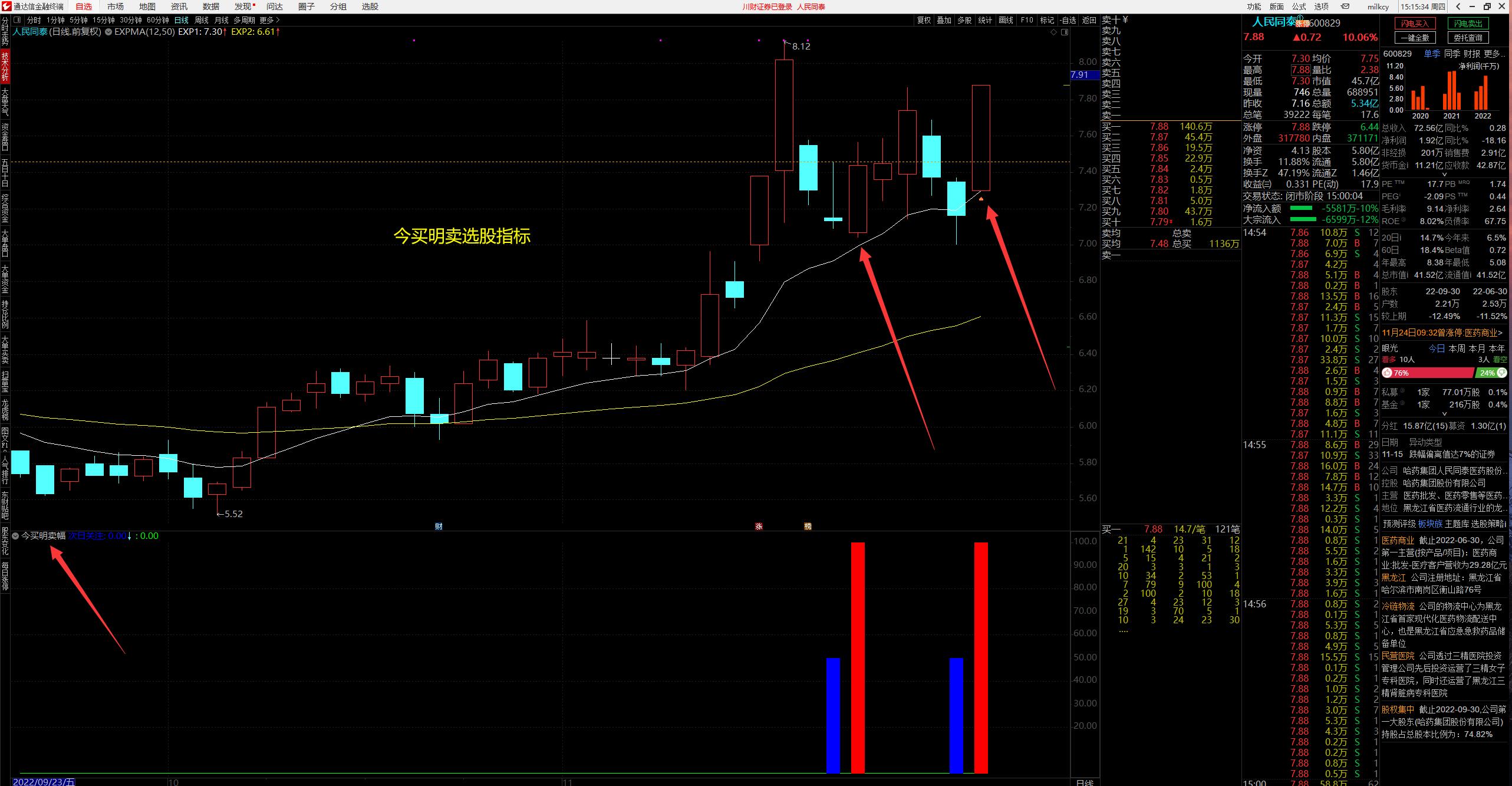
Task: Click the 委托查询 button
Action: click(1467, 38)
